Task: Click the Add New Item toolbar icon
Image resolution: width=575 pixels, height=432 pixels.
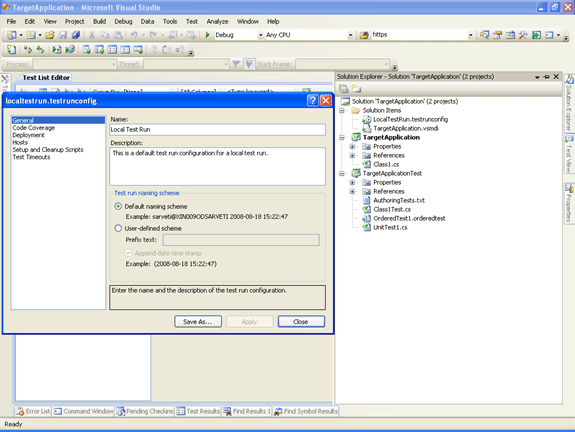Action: (31, 35)
